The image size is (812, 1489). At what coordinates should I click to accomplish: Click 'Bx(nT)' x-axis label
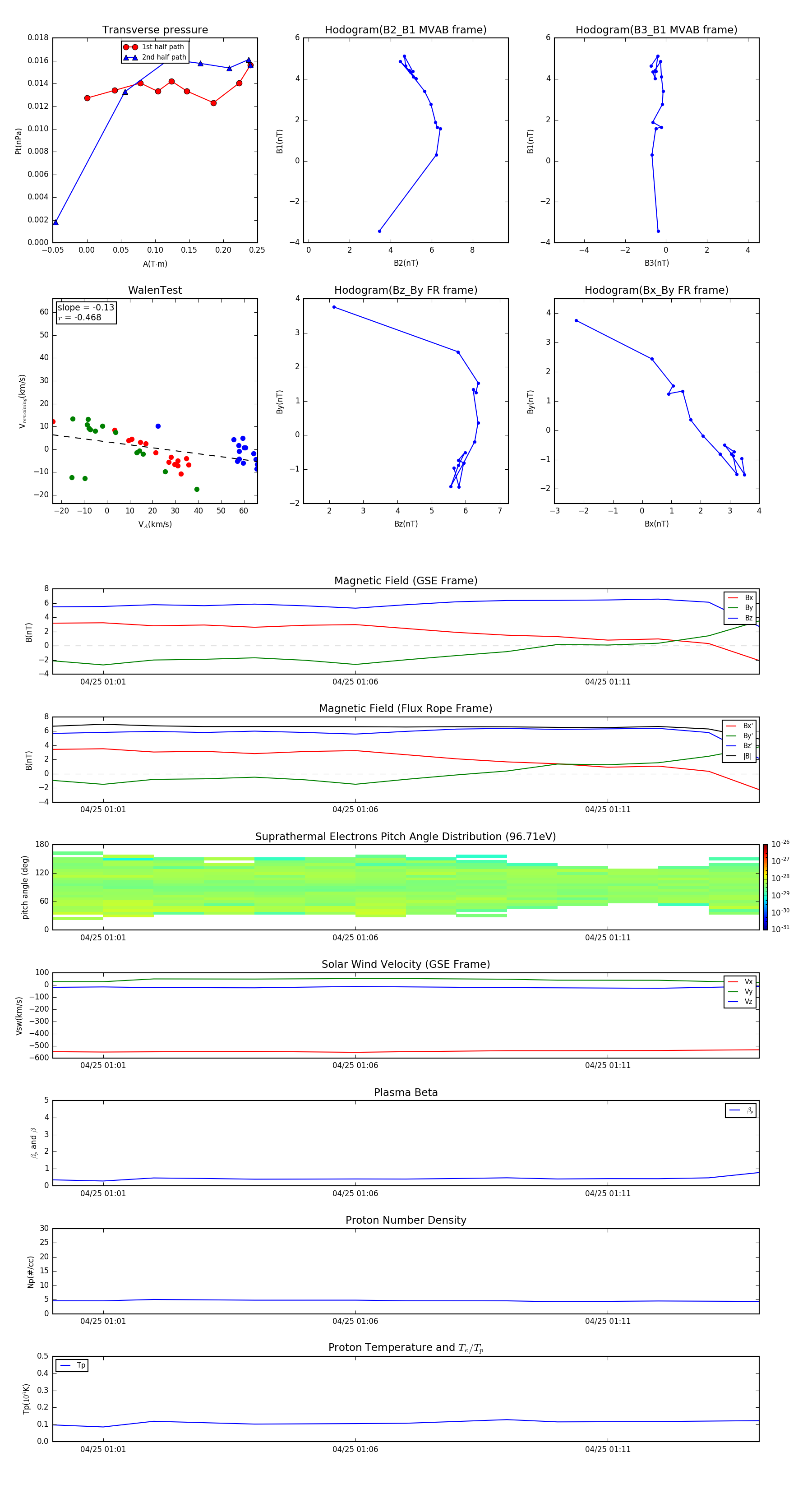[656, 524]
